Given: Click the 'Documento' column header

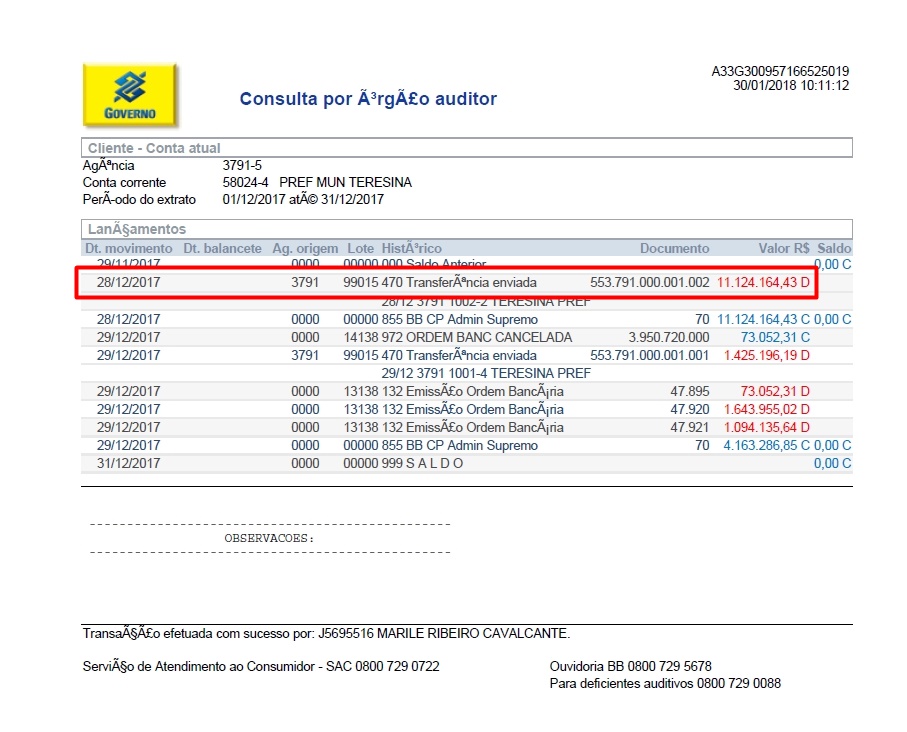Looking at the screenshot, I should (674, 248).
